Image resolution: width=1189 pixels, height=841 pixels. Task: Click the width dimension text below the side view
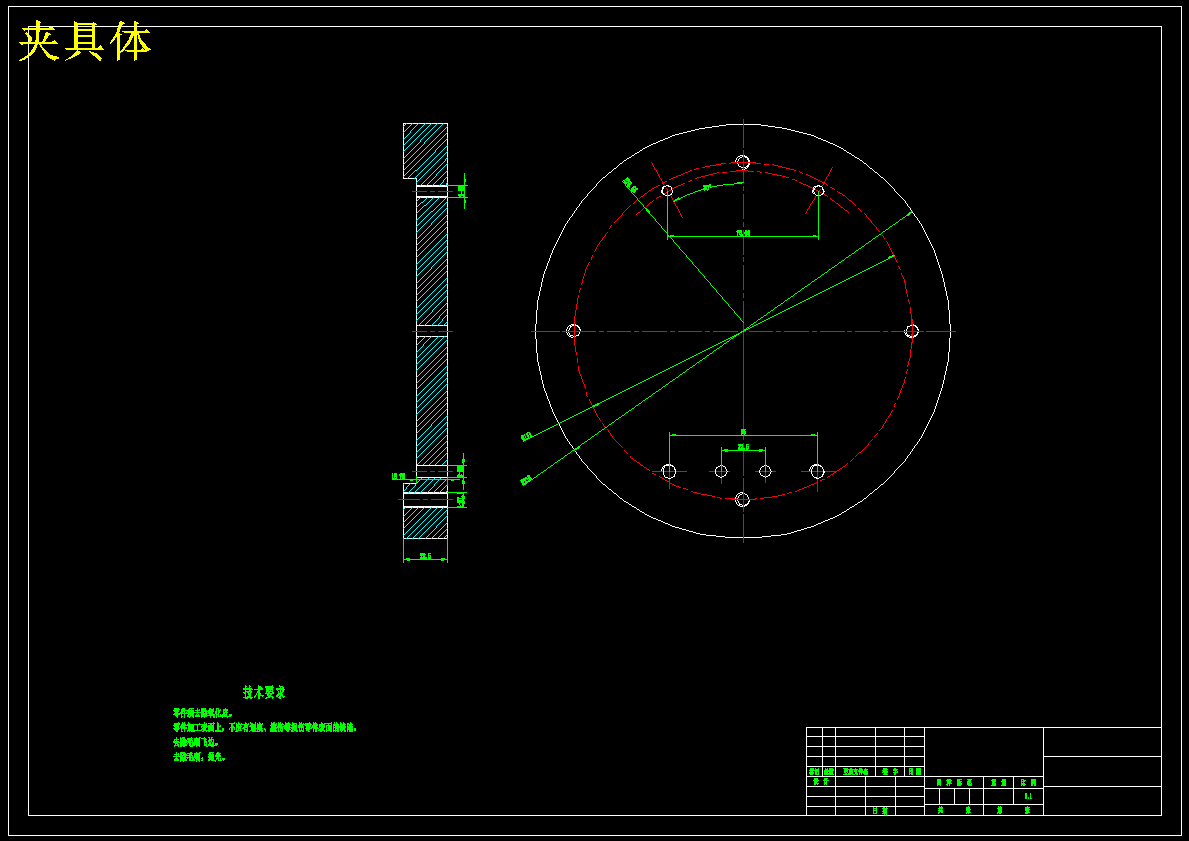pos(425,556)
